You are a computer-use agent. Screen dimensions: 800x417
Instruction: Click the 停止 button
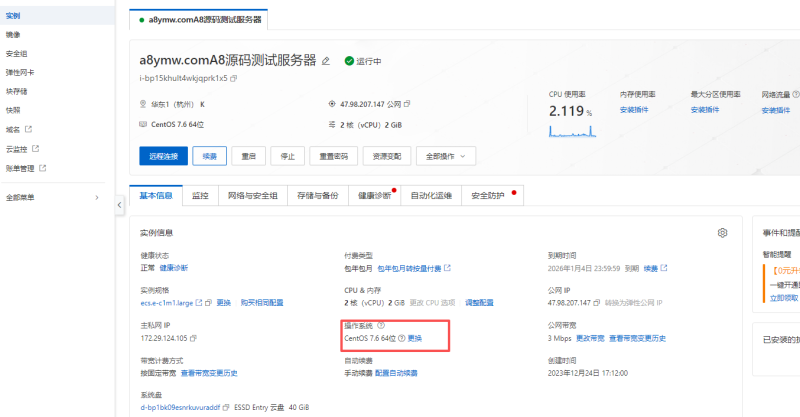coord(288,156)
